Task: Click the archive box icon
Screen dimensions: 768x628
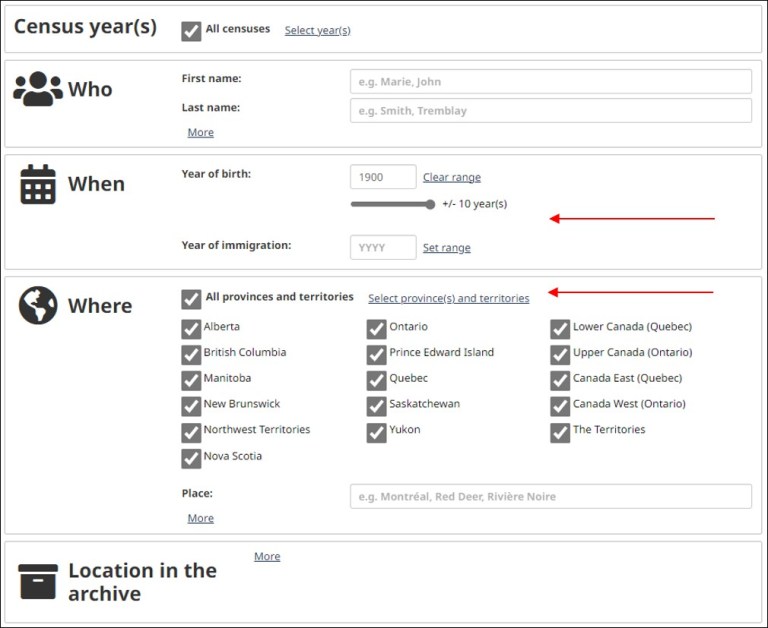Action: point(38,581)
